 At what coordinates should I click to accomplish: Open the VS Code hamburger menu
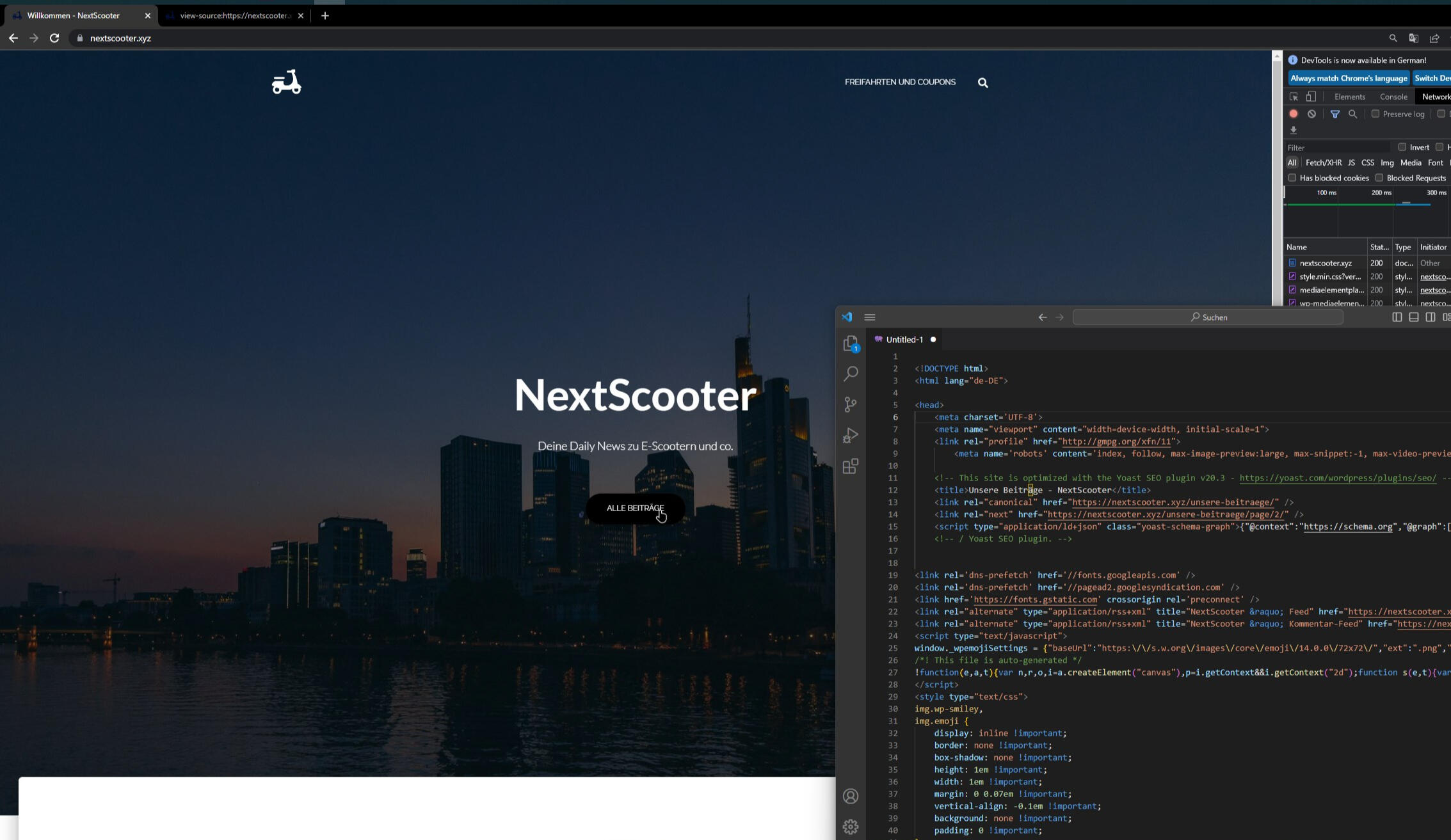coord(869,317)
